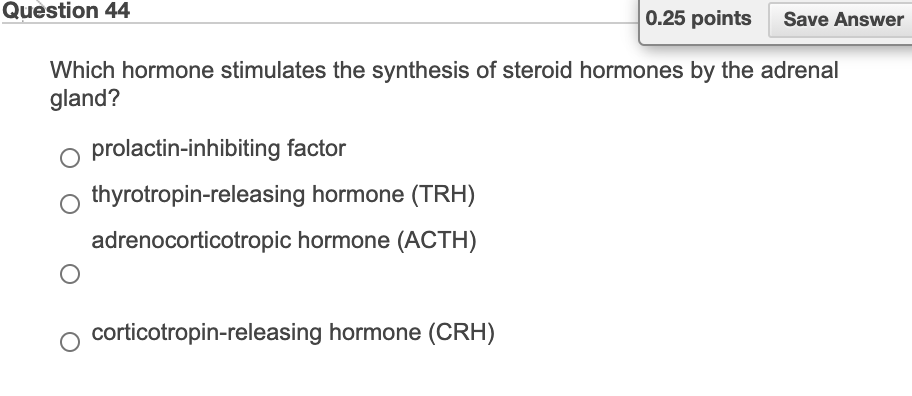This screenshot has height=396, width=912.
Task: Click the "(TRH)" abbreviation
Action: [443, 194]
